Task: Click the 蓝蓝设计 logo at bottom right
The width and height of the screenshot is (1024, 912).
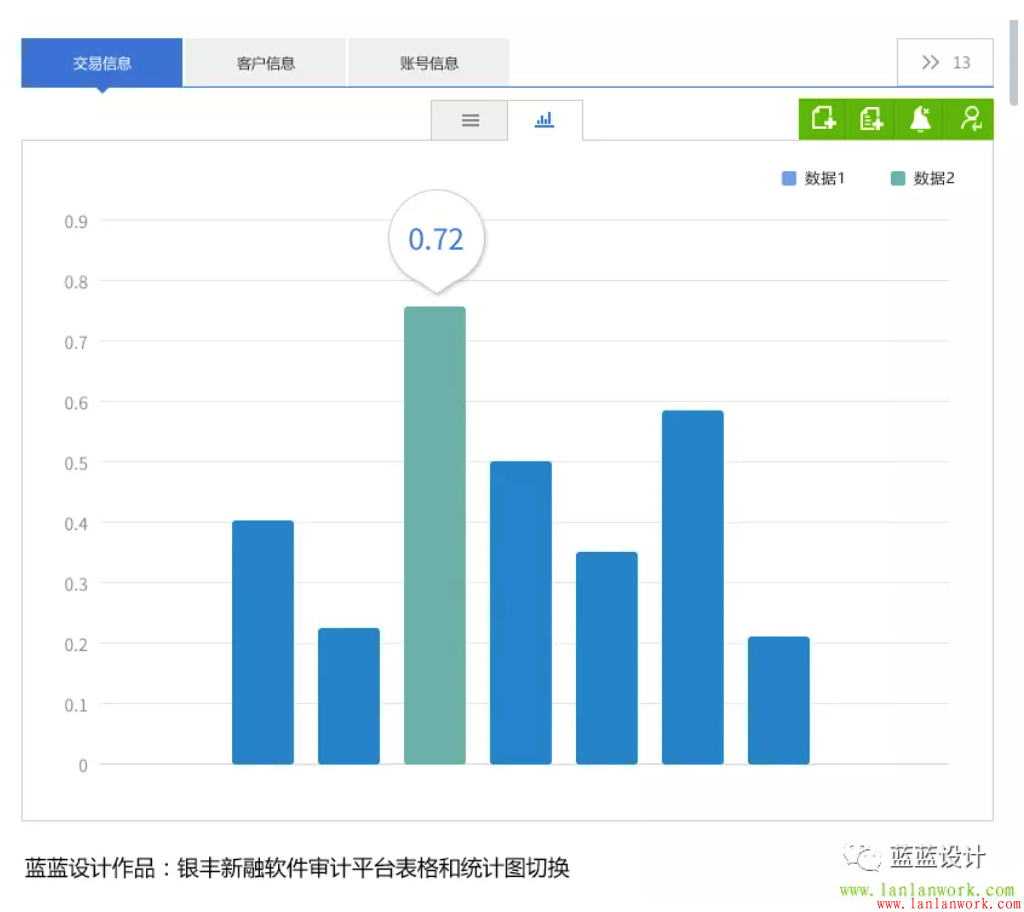Action: pos(936,855)
